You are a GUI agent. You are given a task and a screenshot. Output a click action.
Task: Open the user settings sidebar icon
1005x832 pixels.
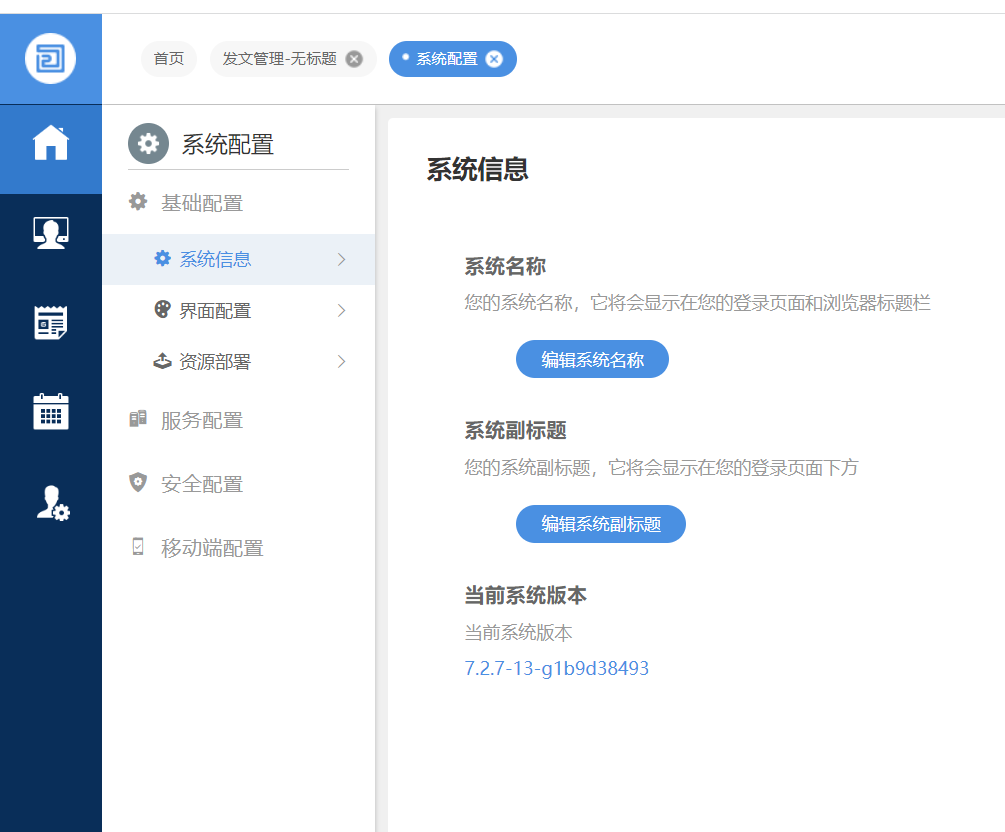coord(53,503)
